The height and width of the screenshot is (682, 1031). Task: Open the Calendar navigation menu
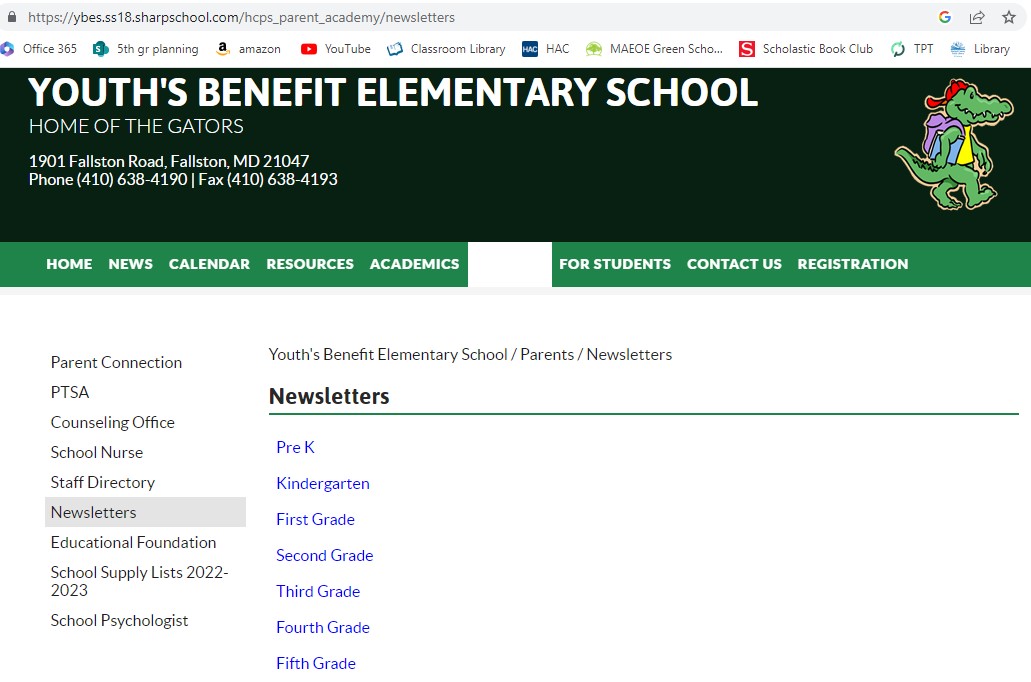[209, 264]
